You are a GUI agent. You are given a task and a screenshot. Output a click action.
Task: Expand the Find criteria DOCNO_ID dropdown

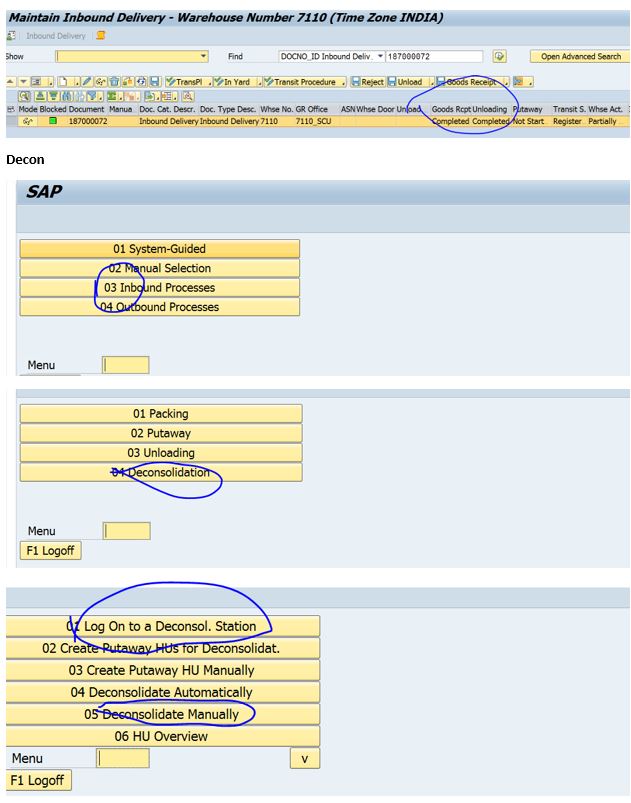[x=380, y=57]
